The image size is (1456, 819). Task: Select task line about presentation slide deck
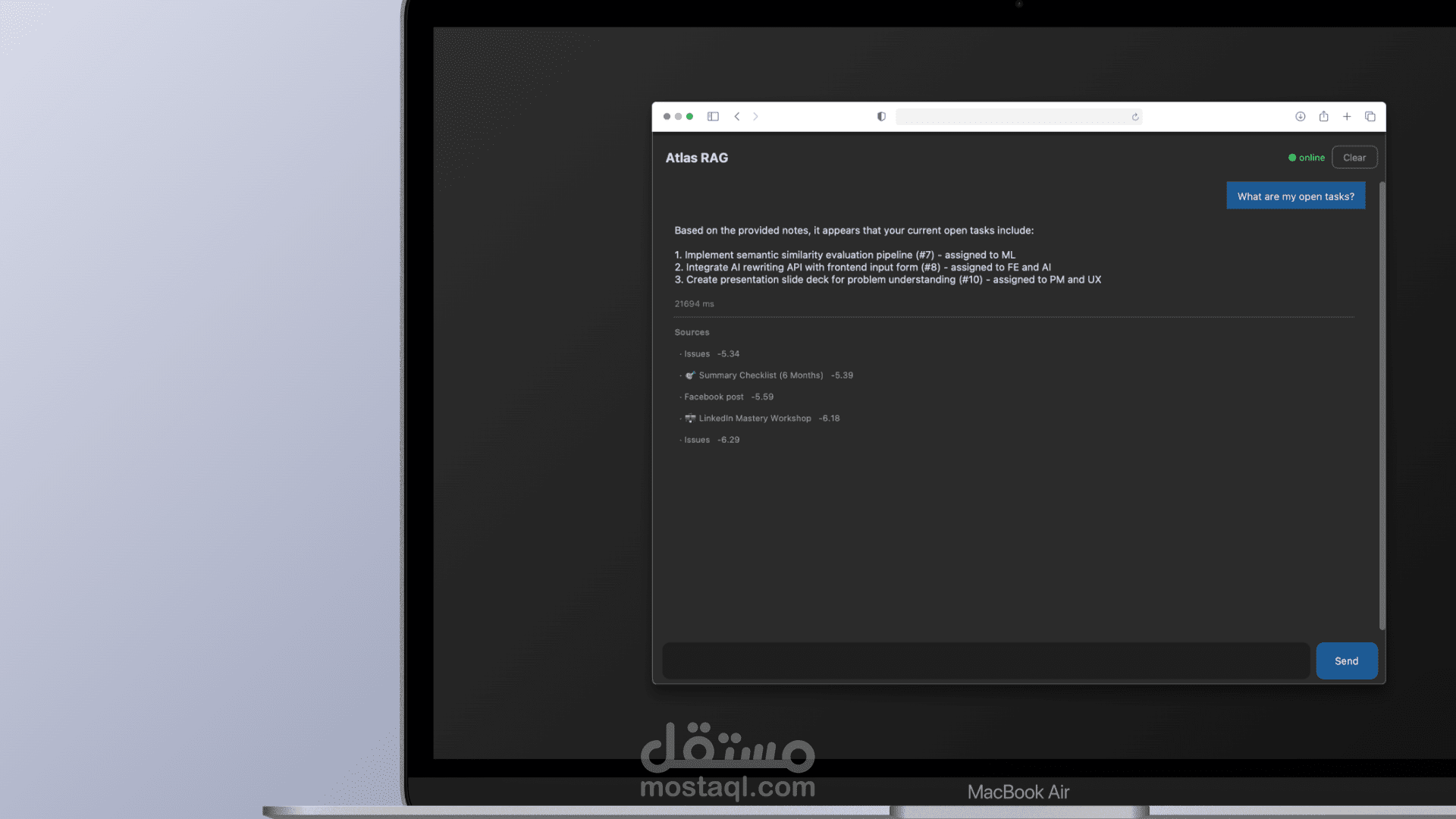pos(887,279)
